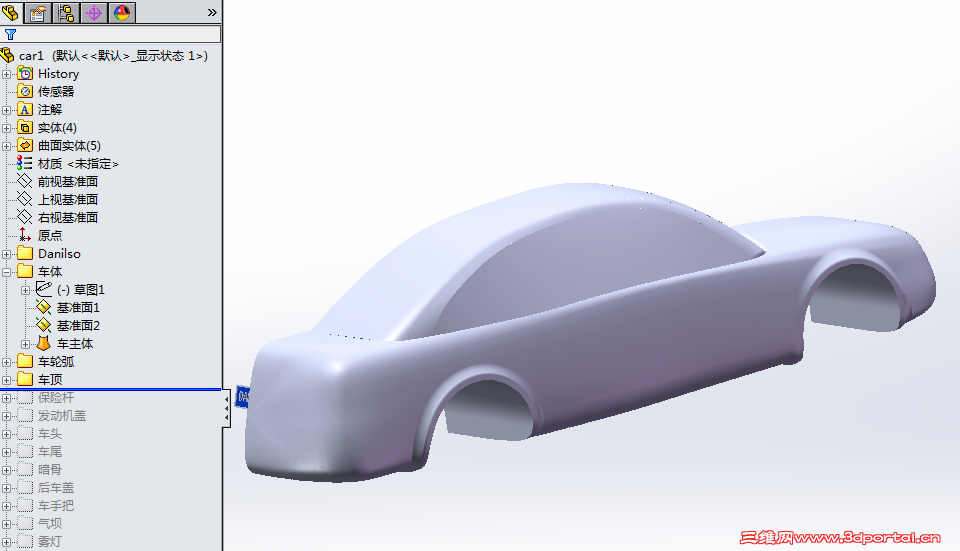This screenshot has width=960, height=551.
Task: Select the 车手把 tree item
Action: (x=56, y=506)
